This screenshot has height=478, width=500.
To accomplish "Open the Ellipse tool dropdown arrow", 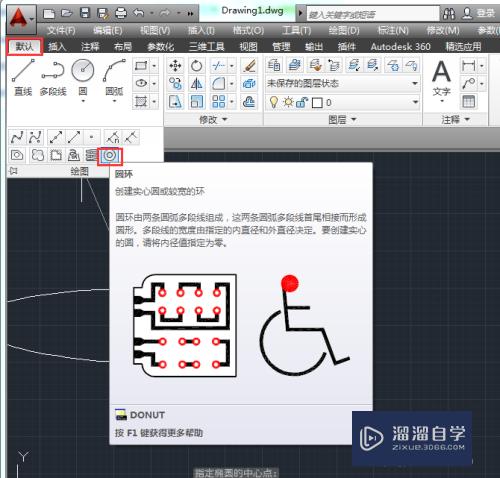I will click(154, 84).
